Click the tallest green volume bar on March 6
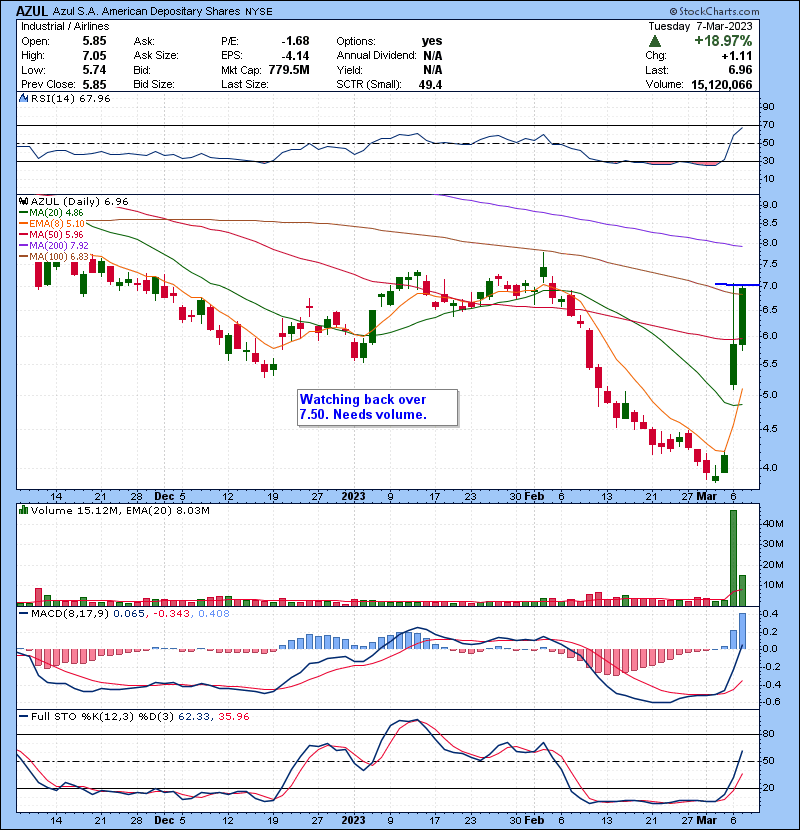 [x=733, y=557]
